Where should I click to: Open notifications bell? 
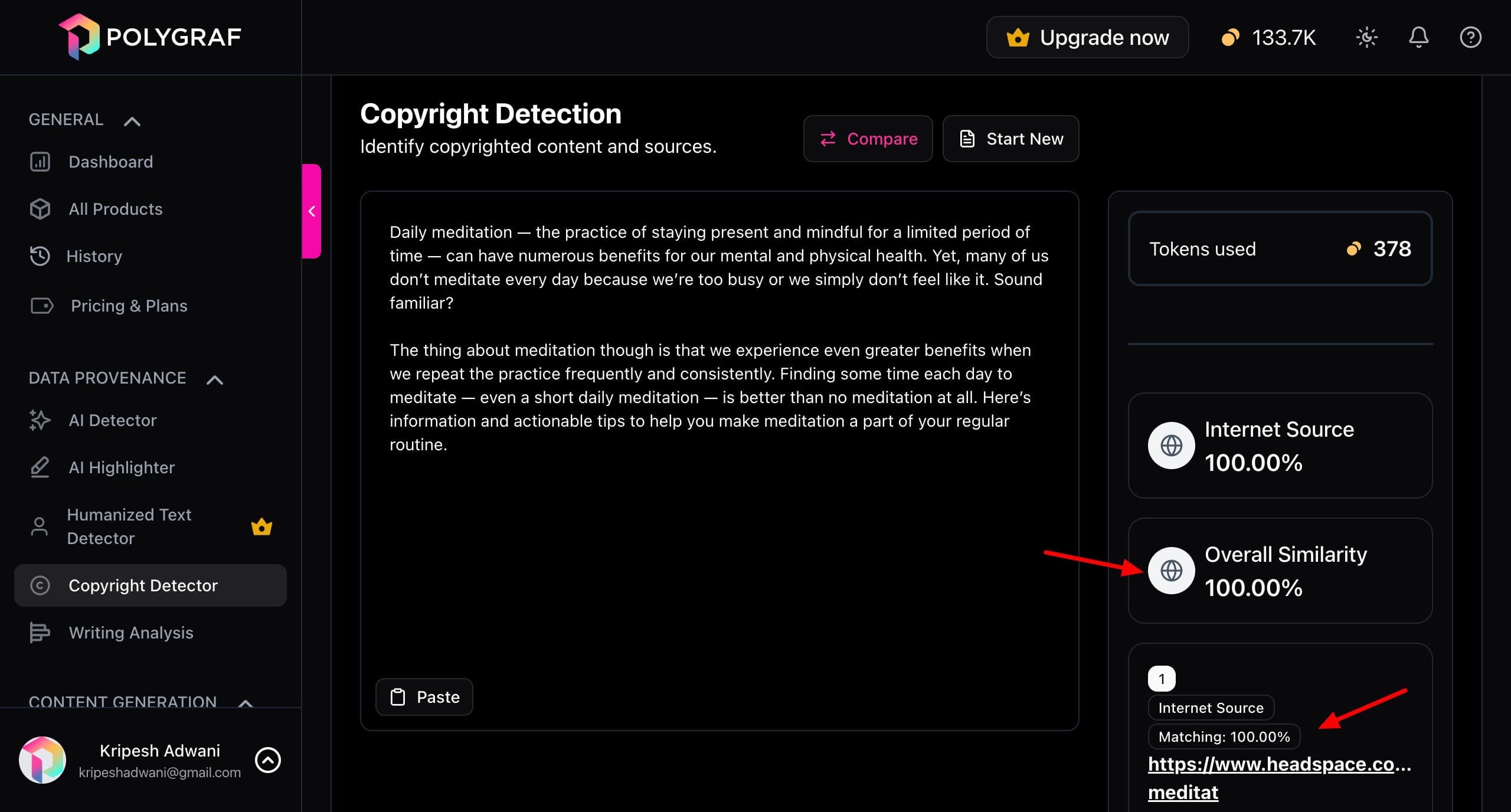[1418, 37]
